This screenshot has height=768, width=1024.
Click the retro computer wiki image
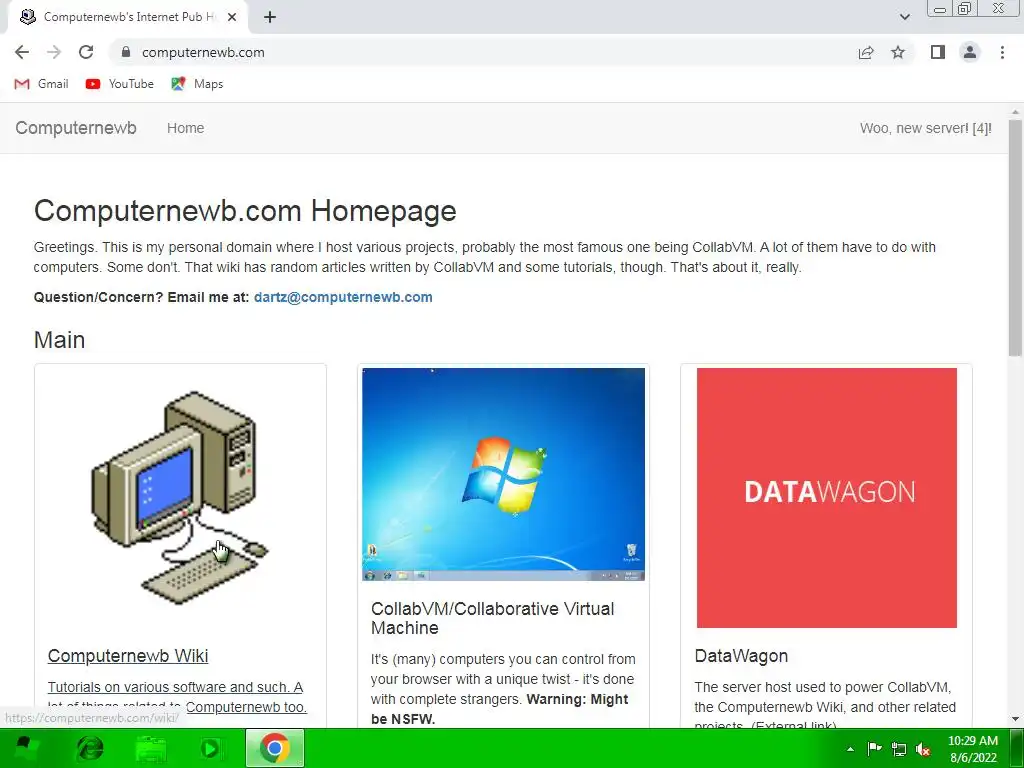(180, 498)
